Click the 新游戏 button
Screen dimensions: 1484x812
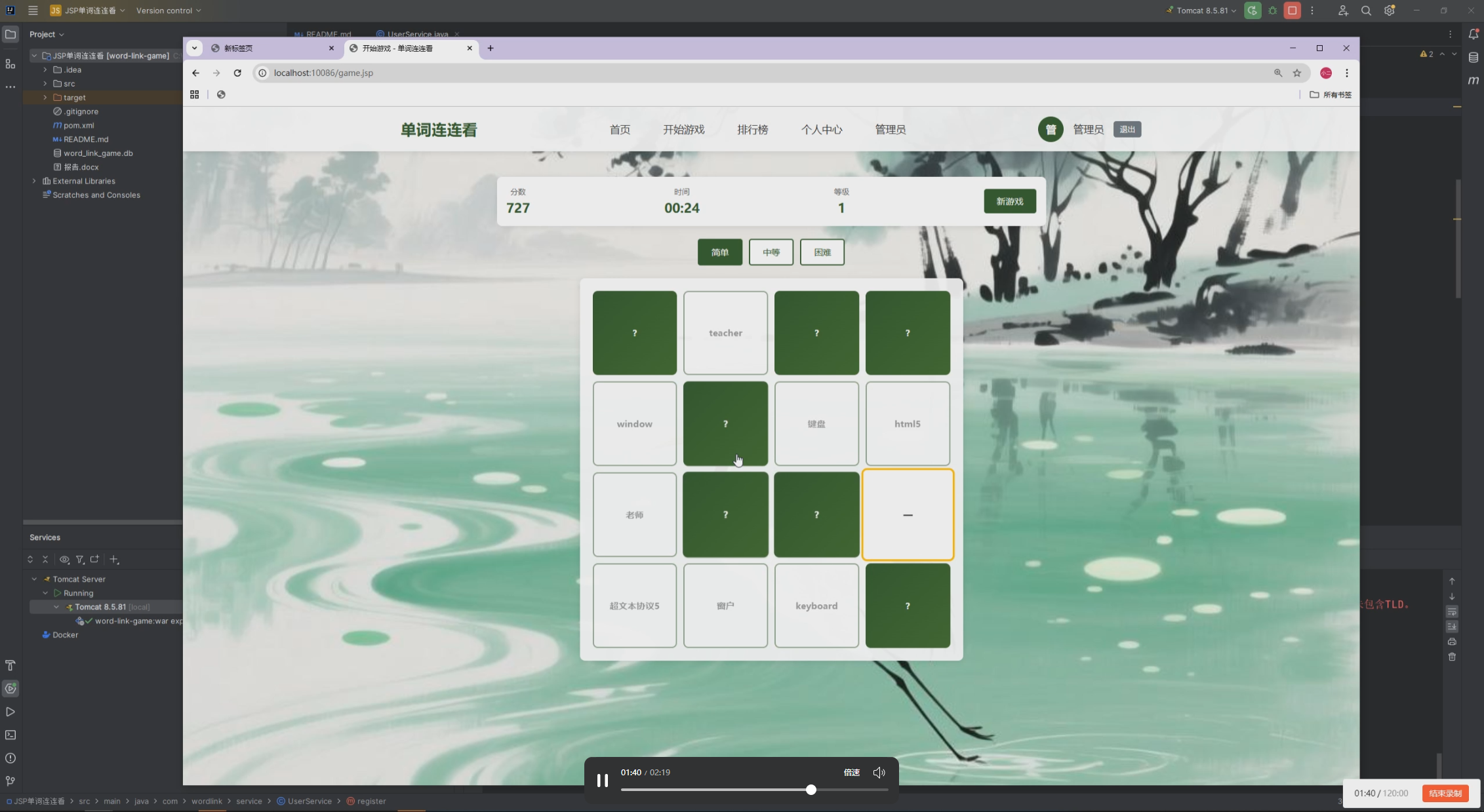pyautogui.click(x=1009, y=201)
